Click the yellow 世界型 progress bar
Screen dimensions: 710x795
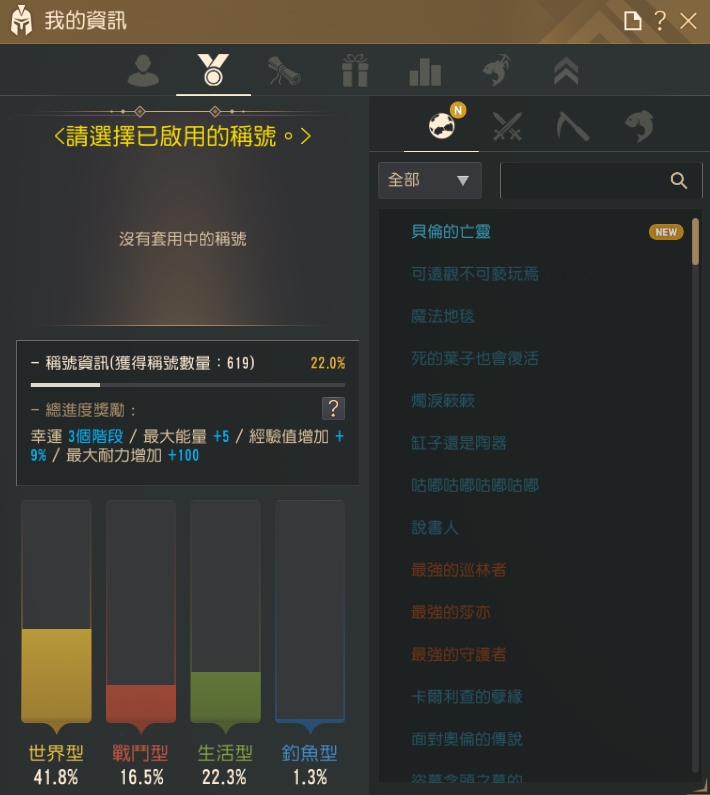[56, 676]
